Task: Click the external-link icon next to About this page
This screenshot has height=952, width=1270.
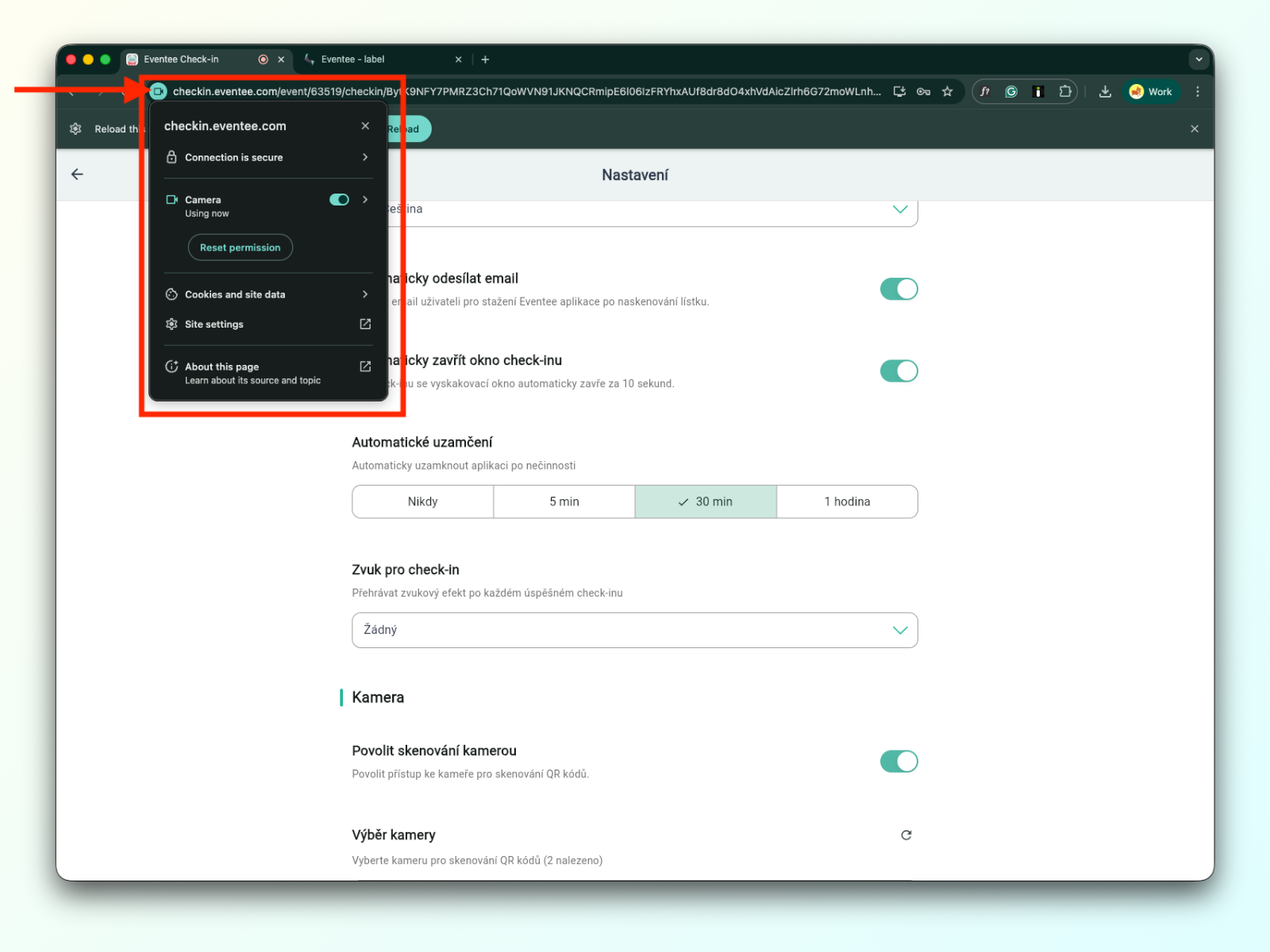Action: click(x=365, y=367)
